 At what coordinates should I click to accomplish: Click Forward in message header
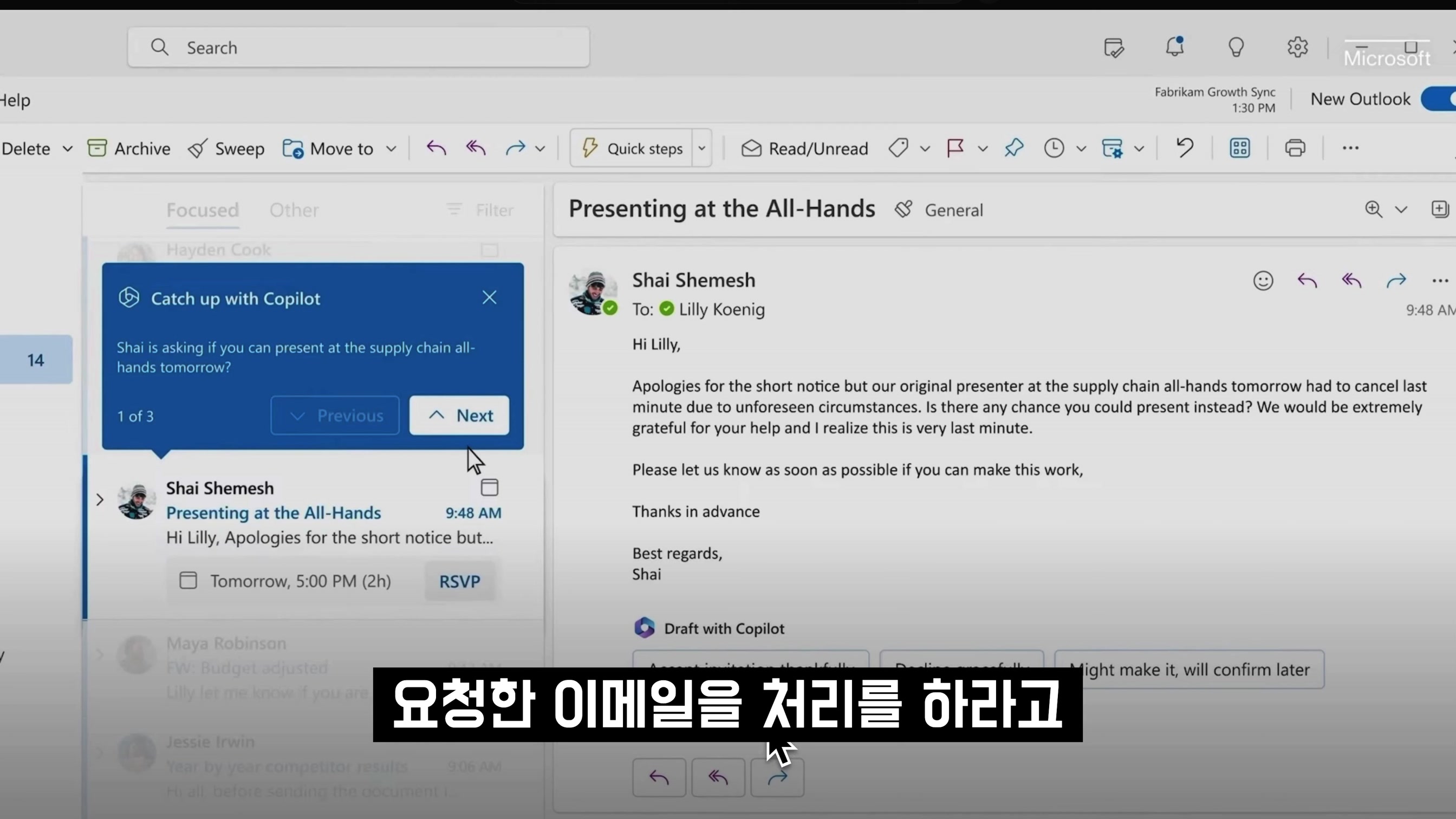(1396, 281)
